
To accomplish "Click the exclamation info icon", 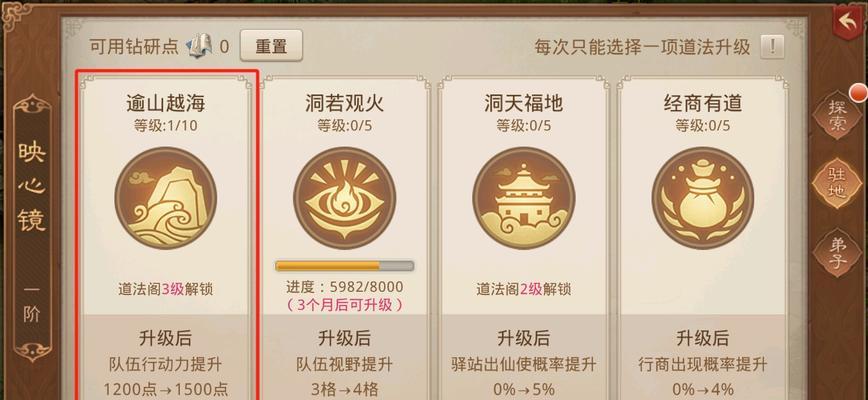I will click(x=772, y=46).
